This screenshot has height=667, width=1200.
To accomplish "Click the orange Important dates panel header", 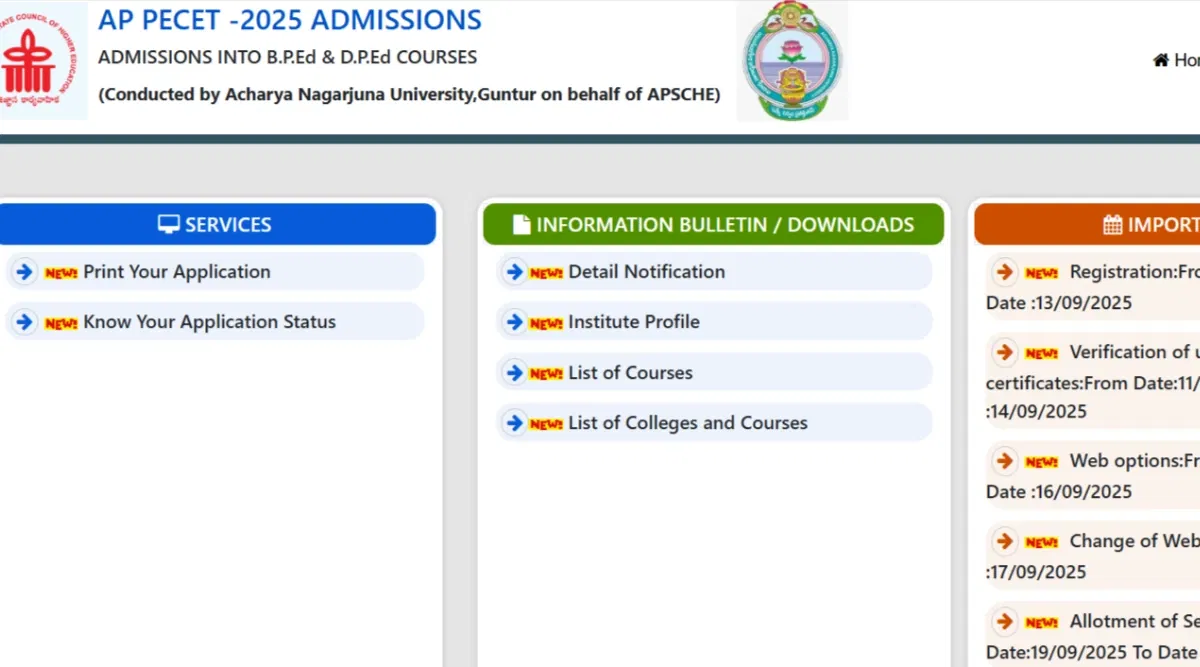I will [x=1087, y=225].
